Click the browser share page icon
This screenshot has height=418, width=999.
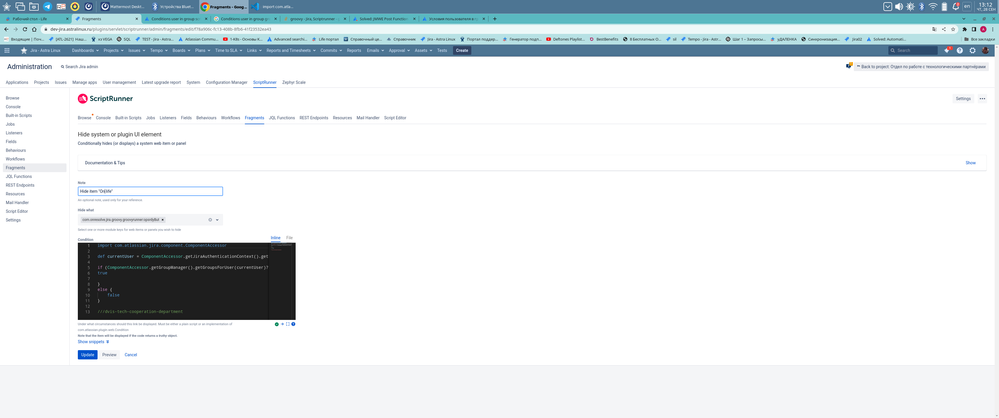tap(944, 29)
